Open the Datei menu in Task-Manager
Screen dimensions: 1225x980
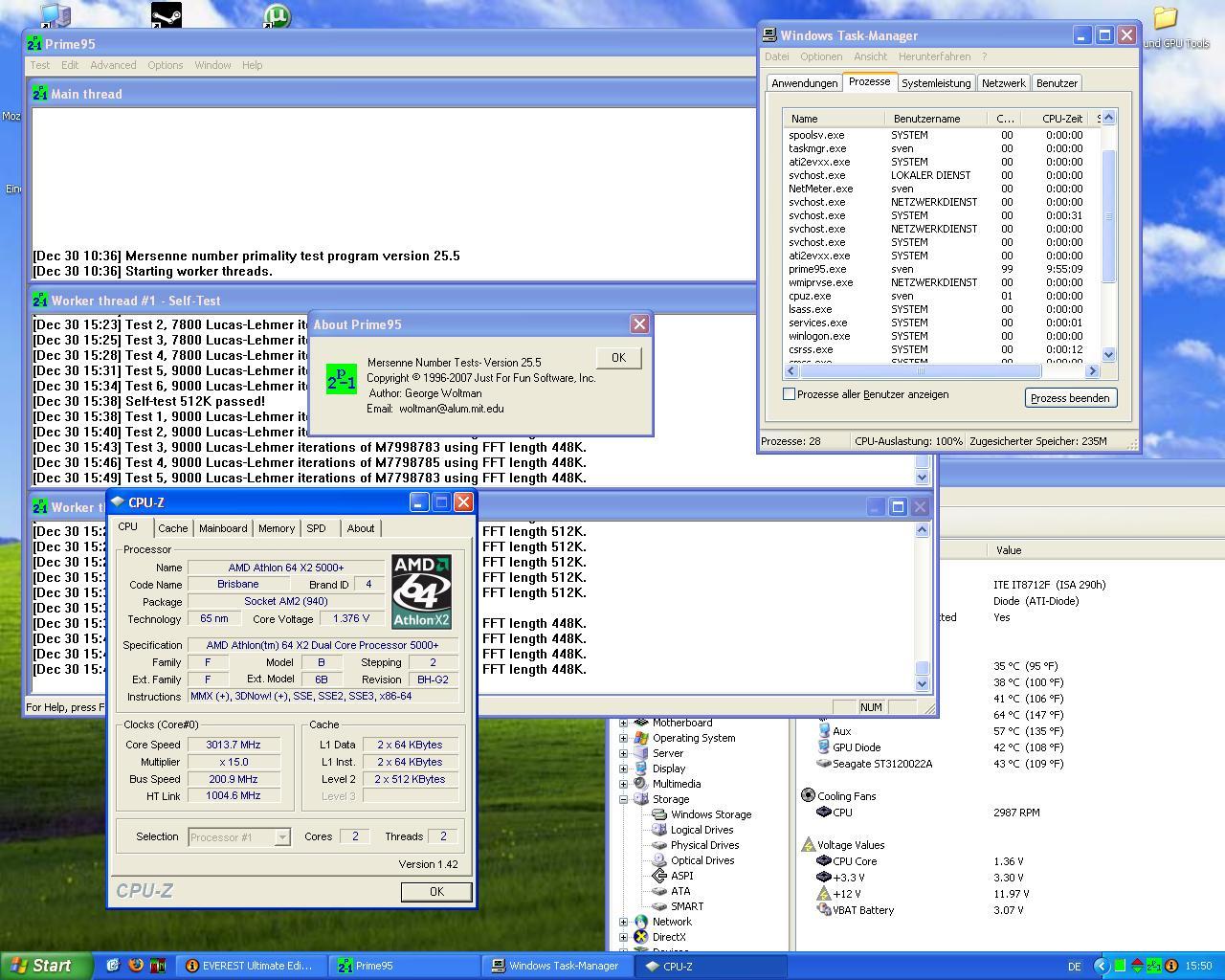[x=777, y=56]
